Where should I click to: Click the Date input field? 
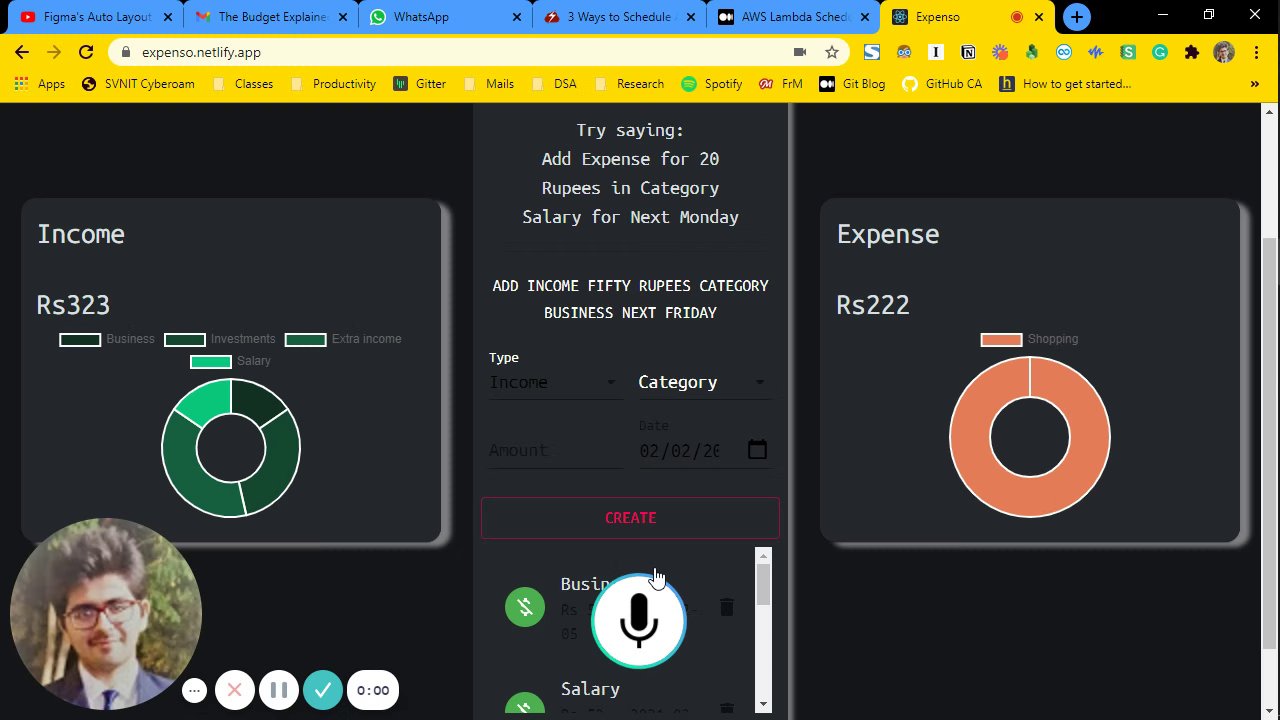pyautogui.click(x=704, y=451)
